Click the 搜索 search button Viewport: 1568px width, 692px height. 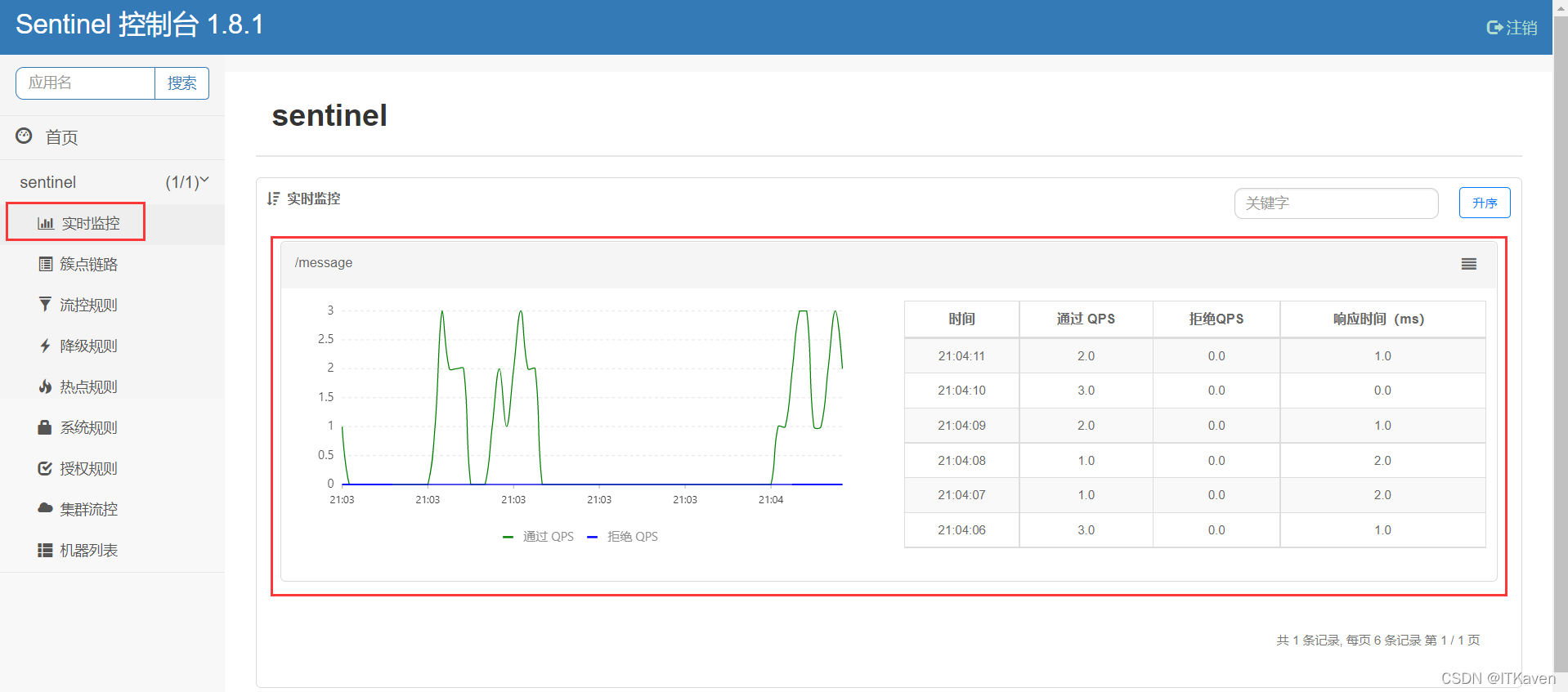[181, 83]
